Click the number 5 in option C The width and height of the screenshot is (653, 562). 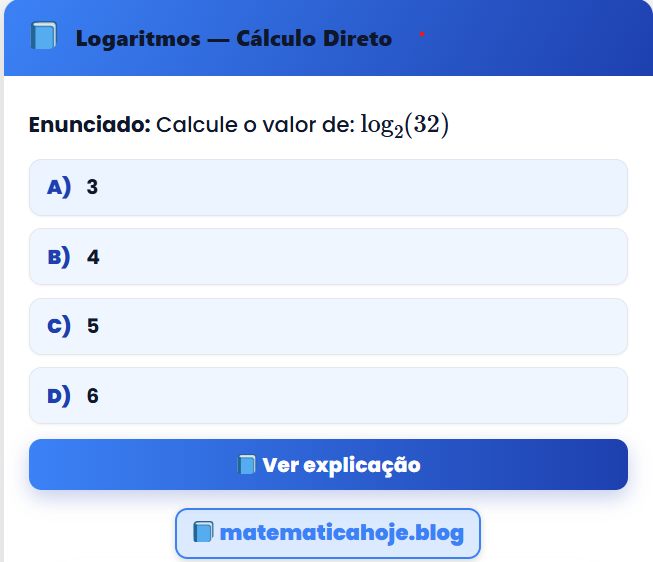(93, 326)
